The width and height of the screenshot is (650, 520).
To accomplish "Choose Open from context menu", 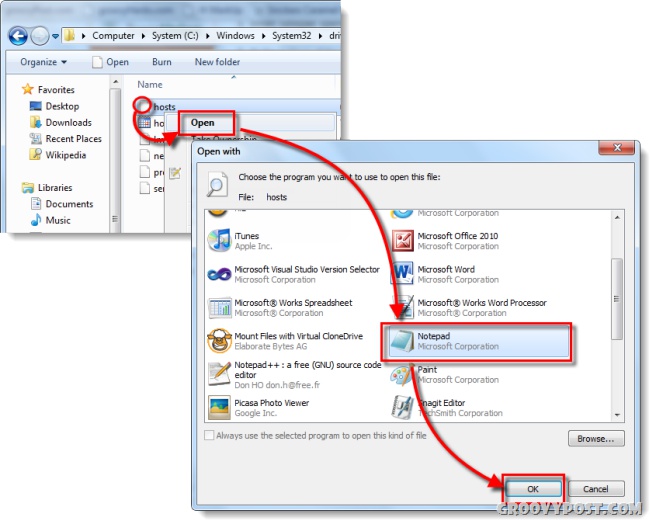I will tap(202, 123).
